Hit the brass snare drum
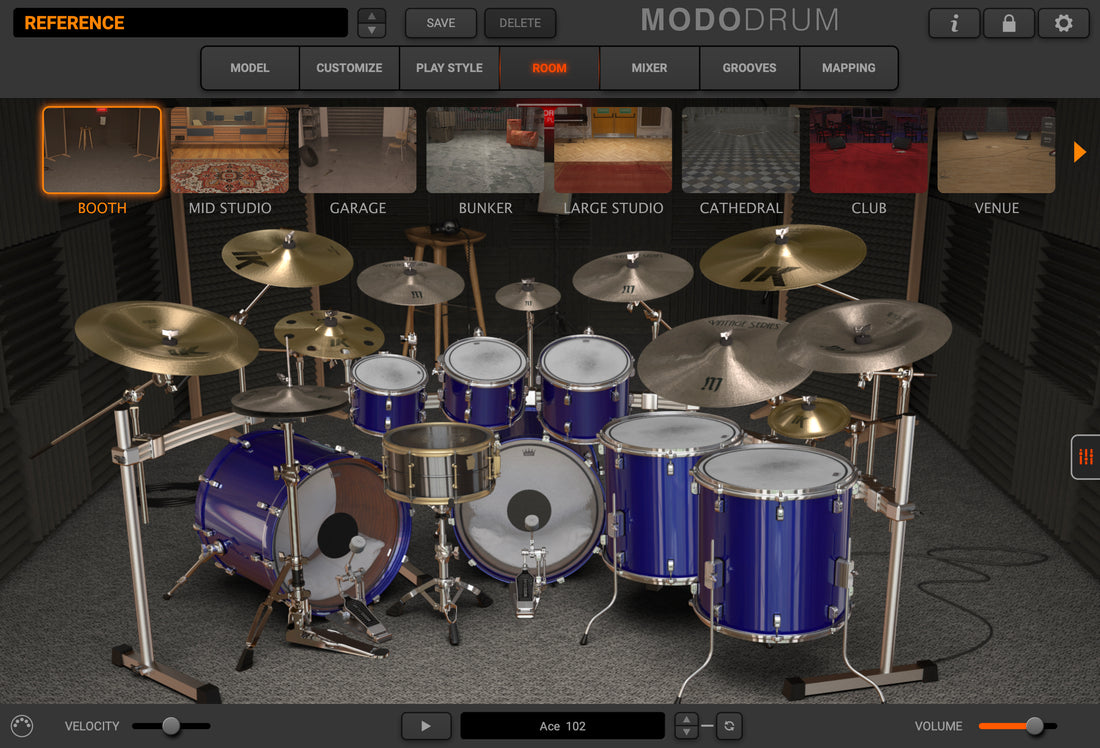 point(440,462)
